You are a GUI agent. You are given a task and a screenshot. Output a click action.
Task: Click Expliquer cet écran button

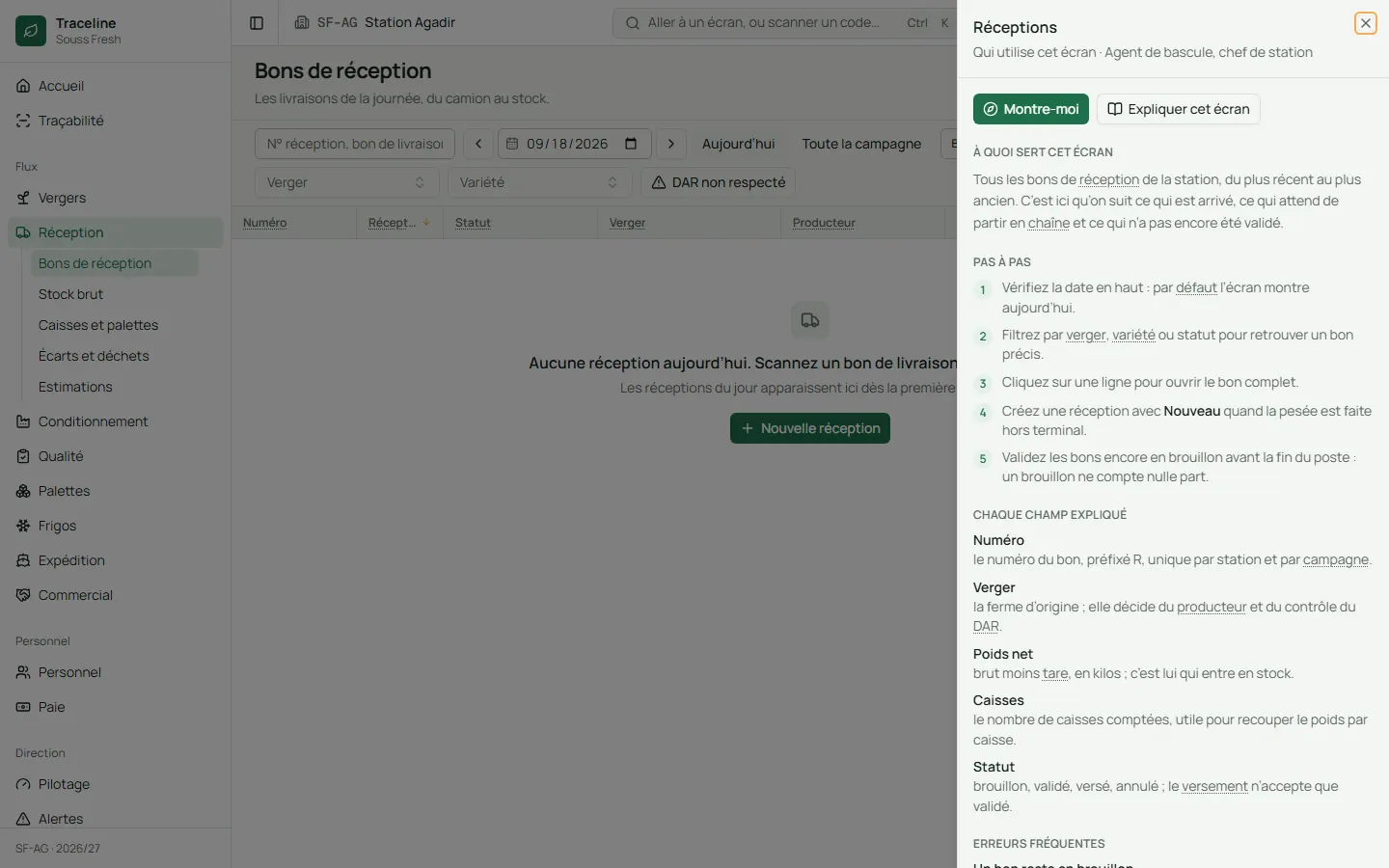1179,109
